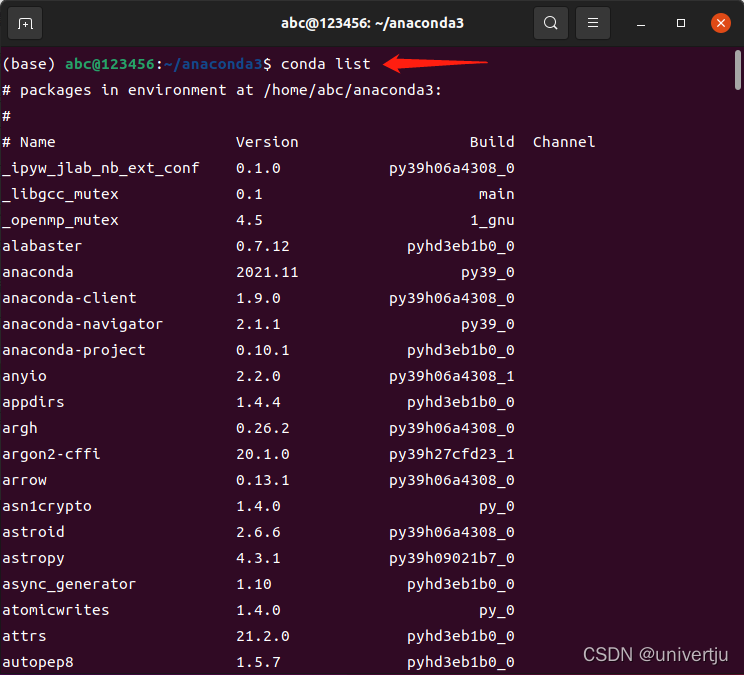Click the alabaster package name
This screenshot has width=744, height=675.
click(42, 246)
